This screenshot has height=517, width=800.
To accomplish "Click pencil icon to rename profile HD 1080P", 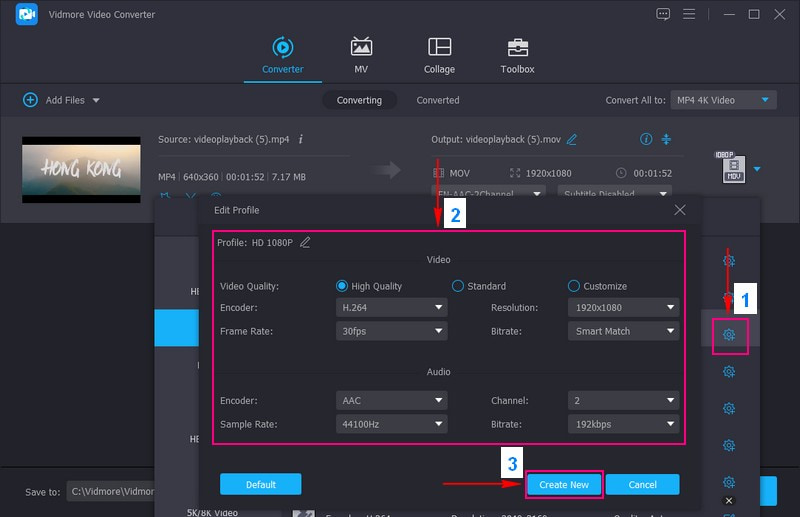I will click(x=305, y=242).
